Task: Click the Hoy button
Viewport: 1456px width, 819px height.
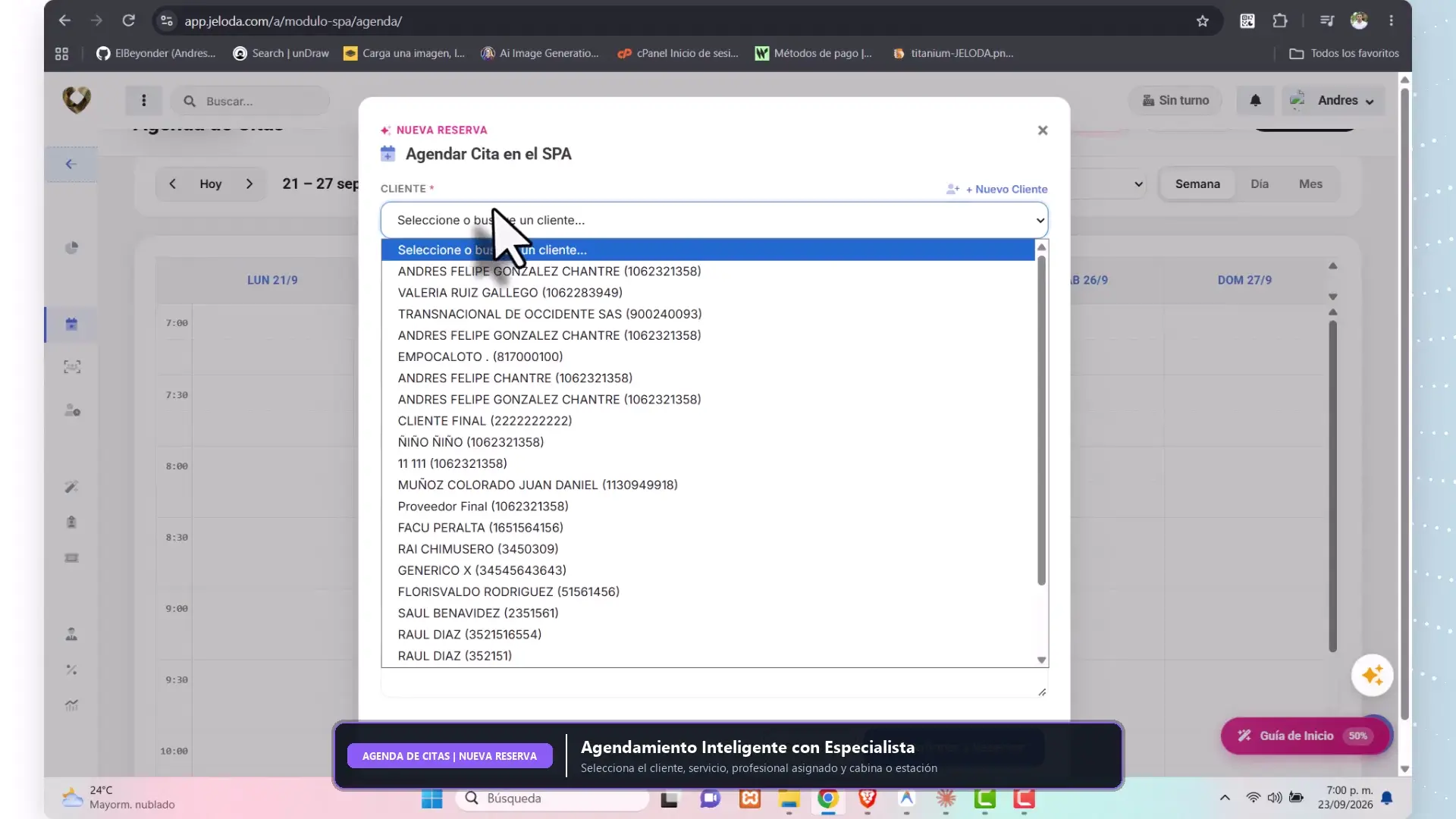Action: [x=210, y=184]
